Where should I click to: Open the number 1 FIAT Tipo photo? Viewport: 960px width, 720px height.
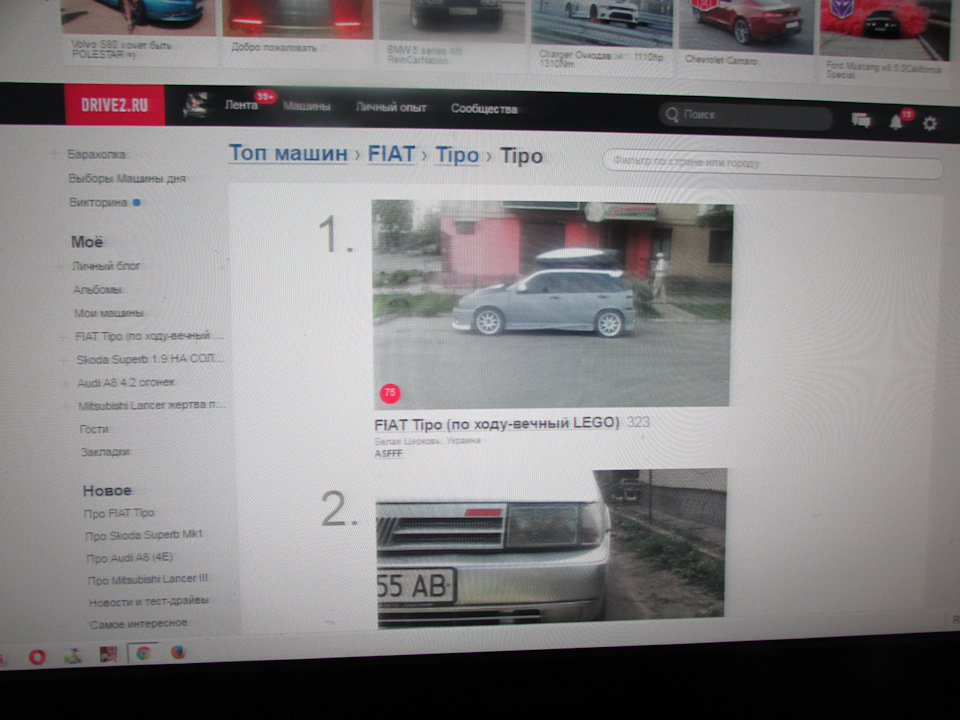(552, 304)
